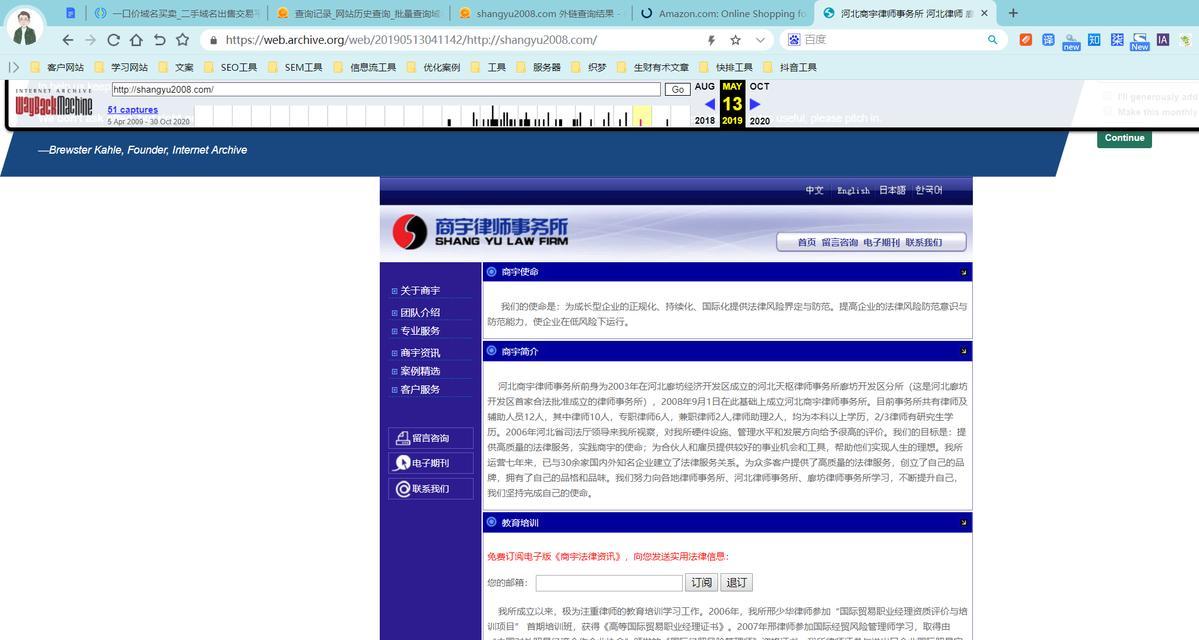Click the 您的邮箱 email input field
The height and width of the screenshot is (640, 1199).
609,583
